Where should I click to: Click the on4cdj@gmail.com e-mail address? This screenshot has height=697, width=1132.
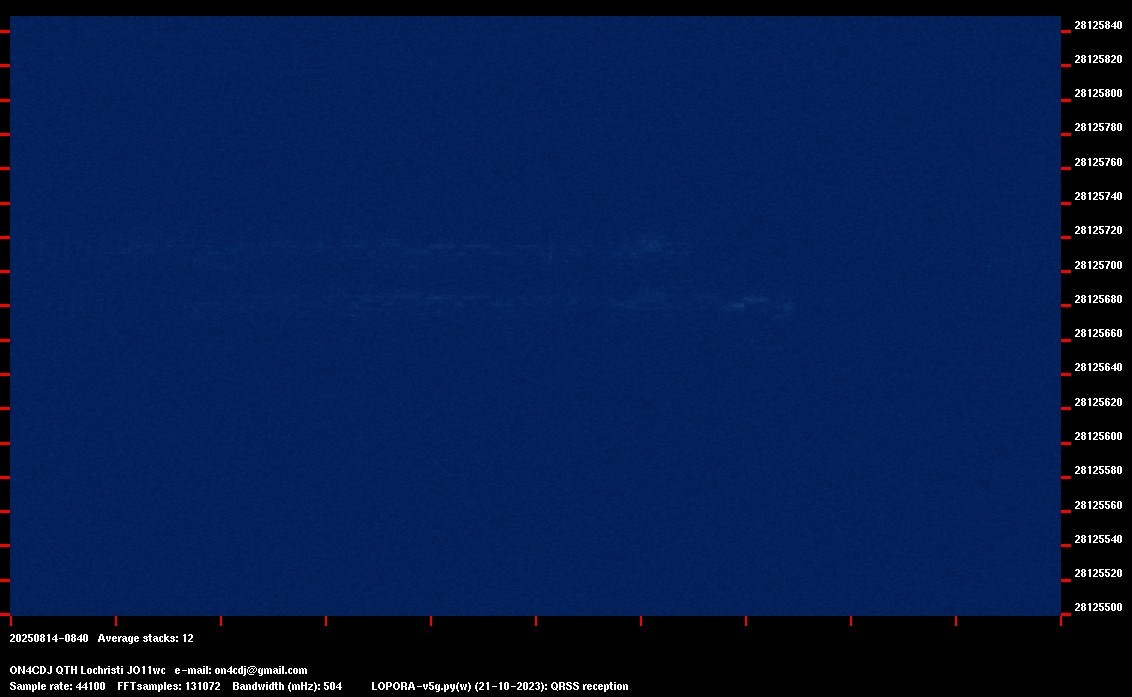coord(261,670)
